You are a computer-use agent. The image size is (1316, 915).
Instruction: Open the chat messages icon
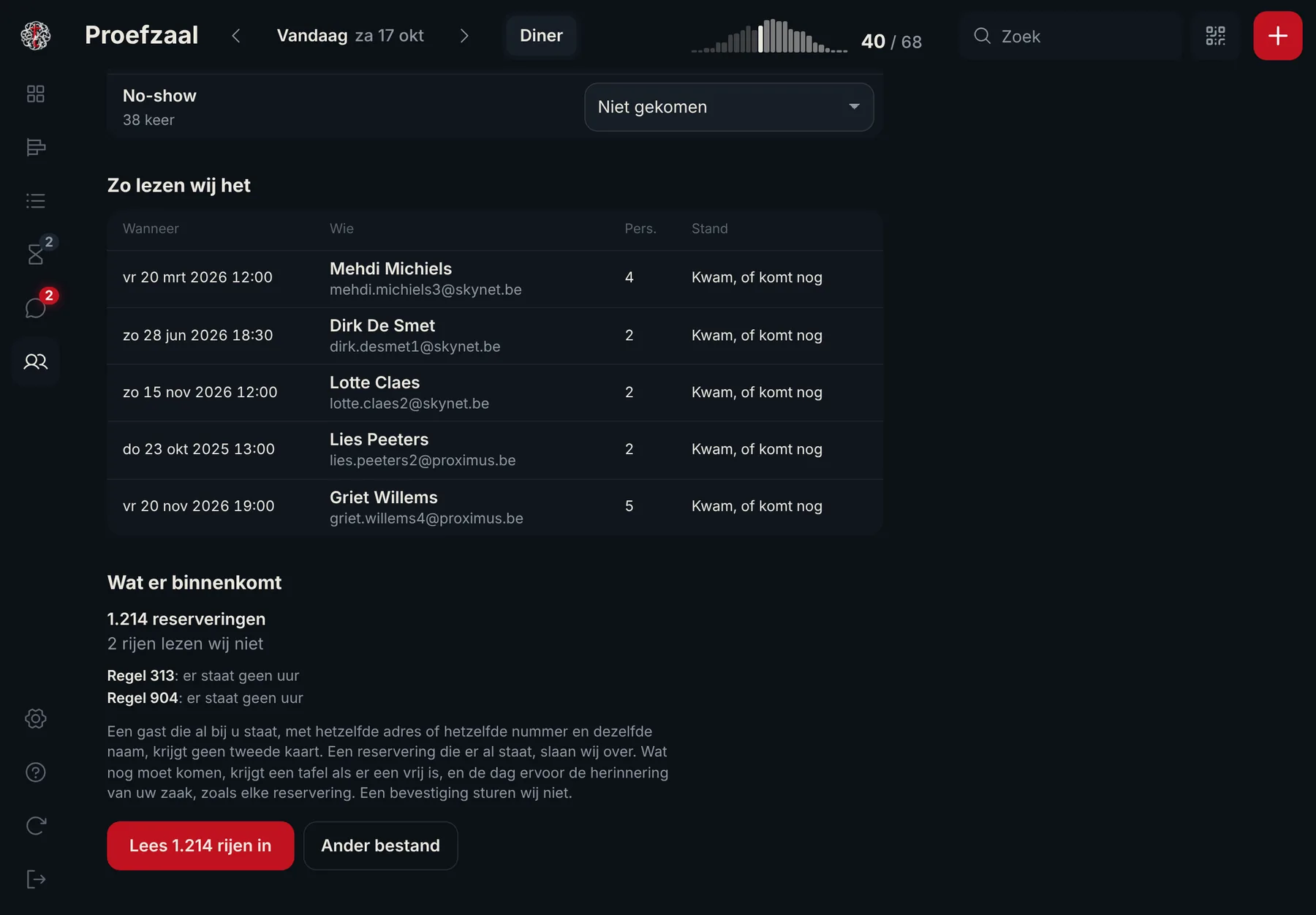35,308
